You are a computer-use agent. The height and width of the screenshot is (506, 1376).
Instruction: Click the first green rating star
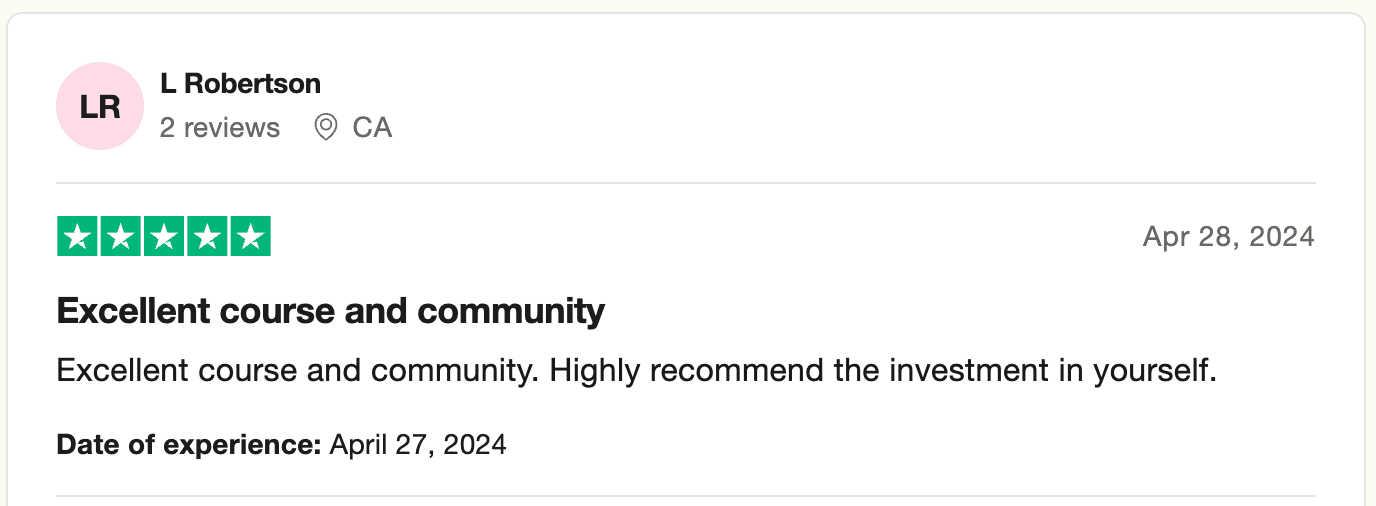coord(77,237)
